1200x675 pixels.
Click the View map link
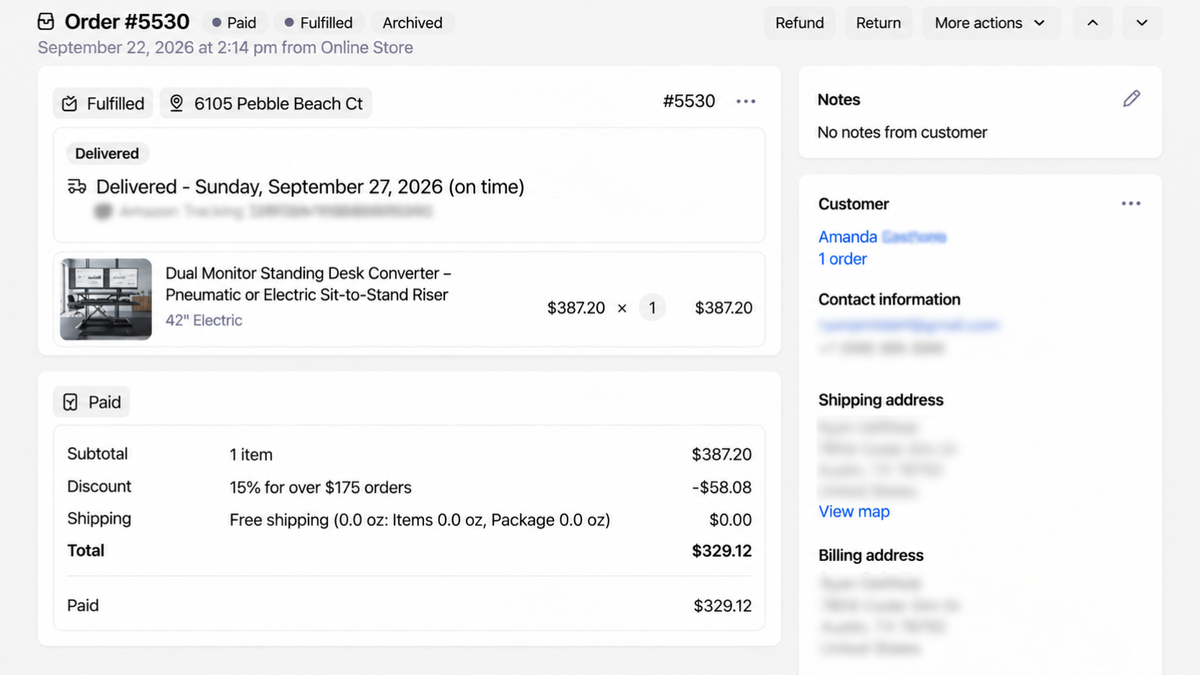coord(854,511)
